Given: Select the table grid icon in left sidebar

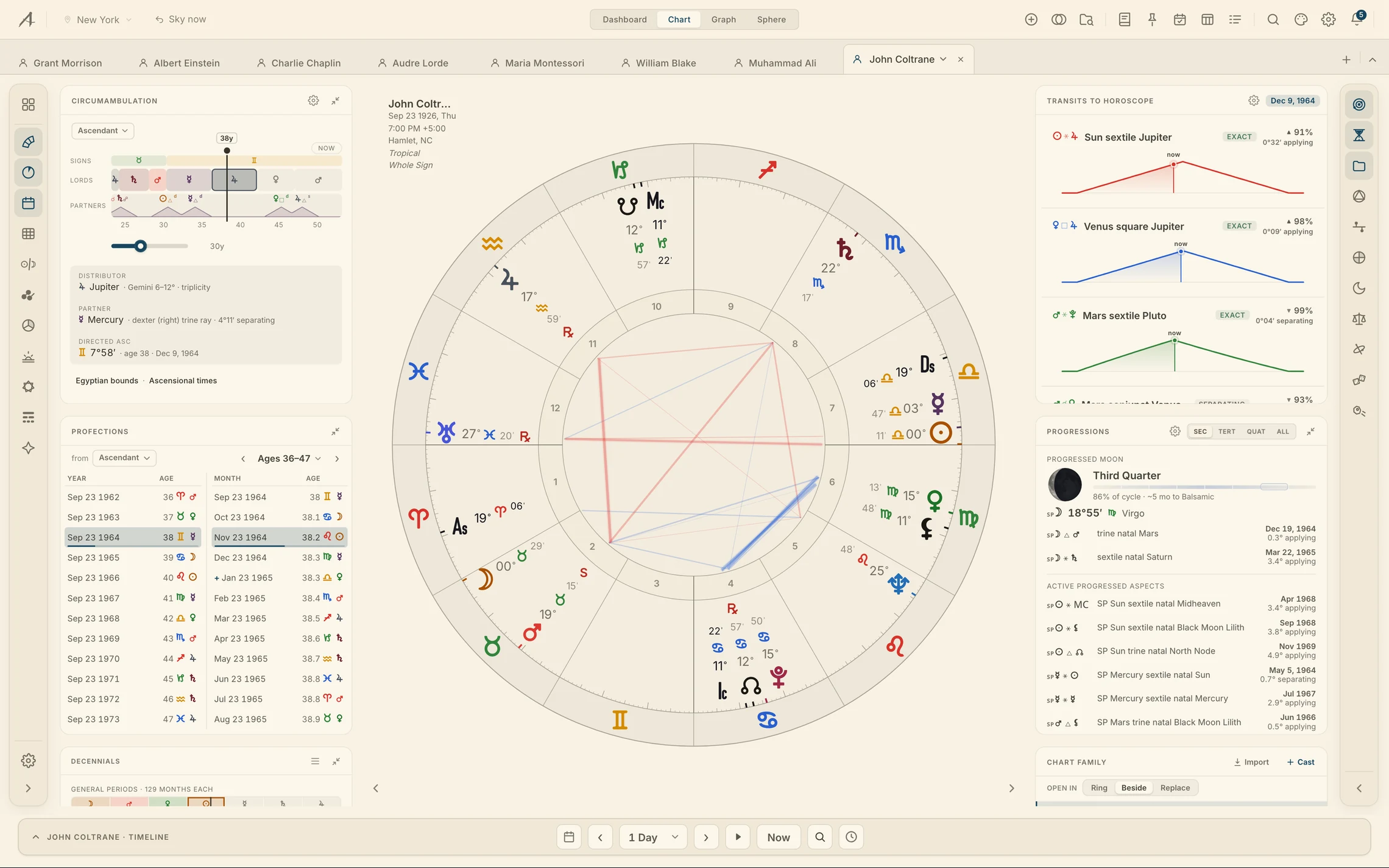Looking at the screenshot, I should 28,234.
